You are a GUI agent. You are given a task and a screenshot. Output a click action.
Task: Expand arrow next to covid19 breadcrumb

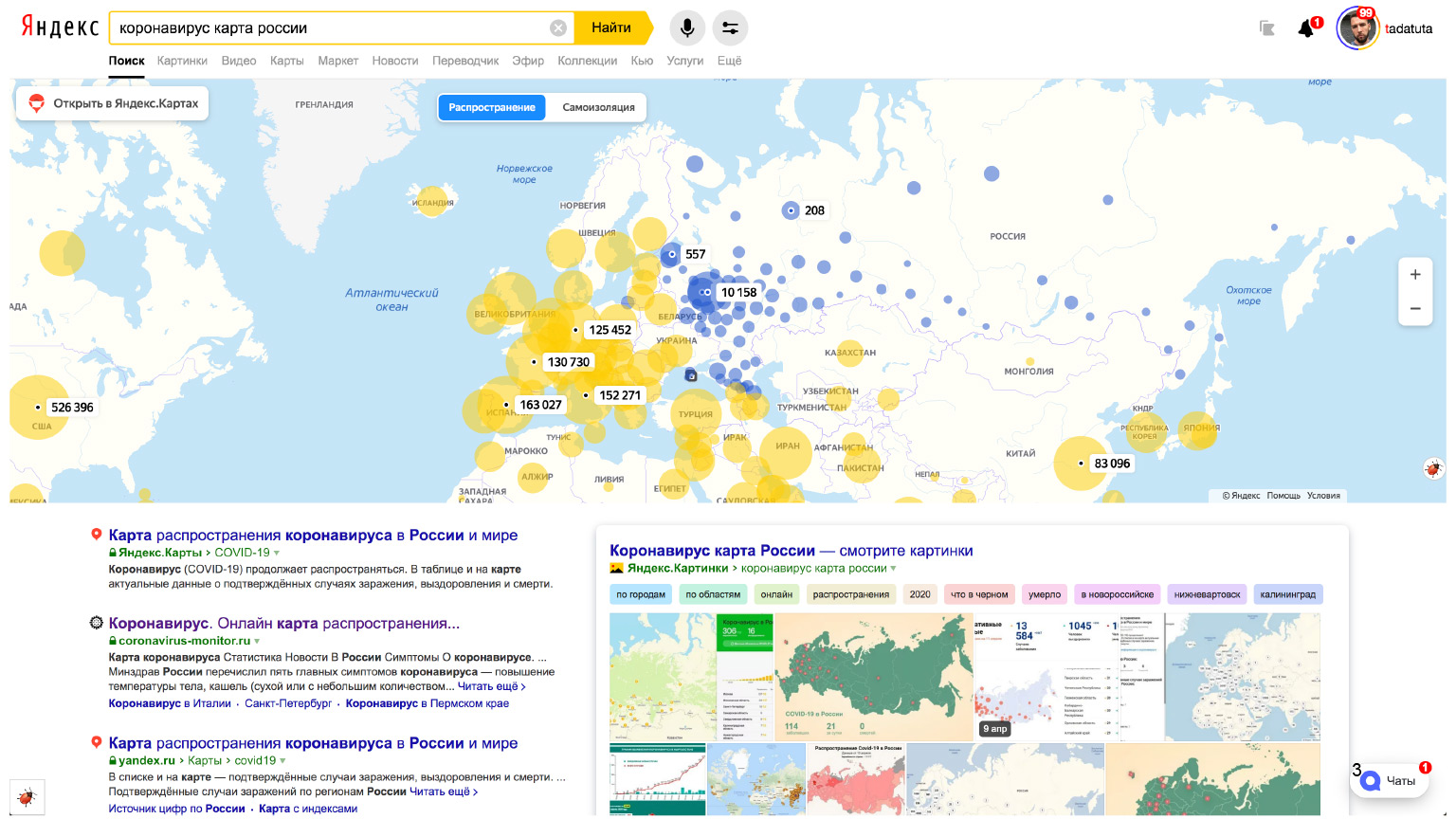point(282,760)
